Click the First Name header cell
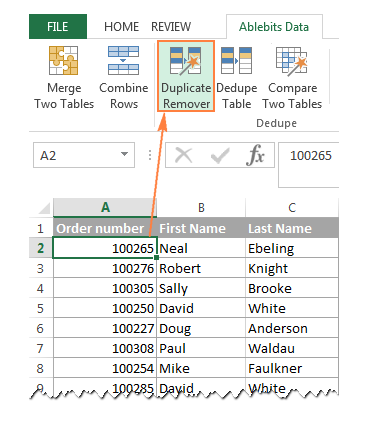 (201, 228)
